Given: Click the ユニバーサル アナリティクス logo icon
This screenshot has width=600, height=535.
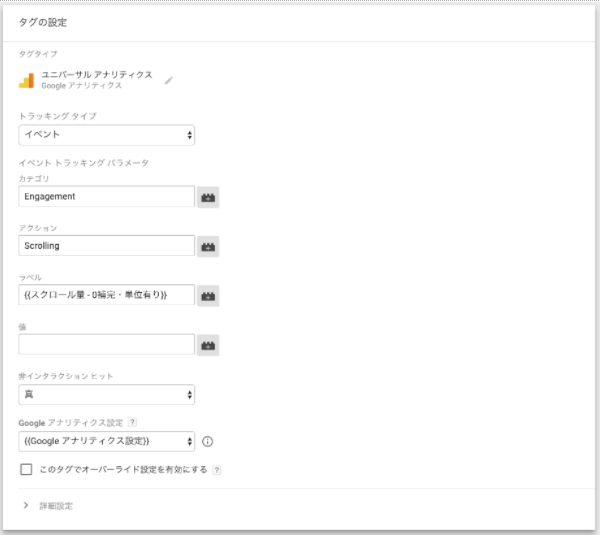Looking at the screenshot, I should point(26,80).
